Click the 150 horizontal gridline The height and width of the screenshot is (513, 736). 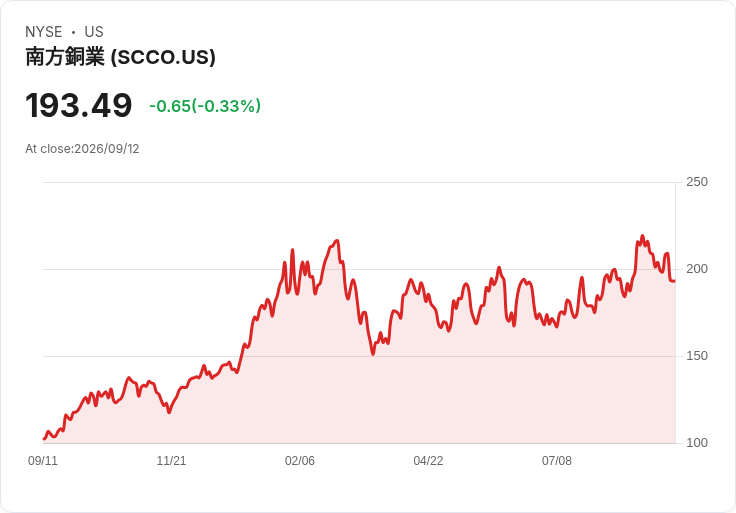359,356
